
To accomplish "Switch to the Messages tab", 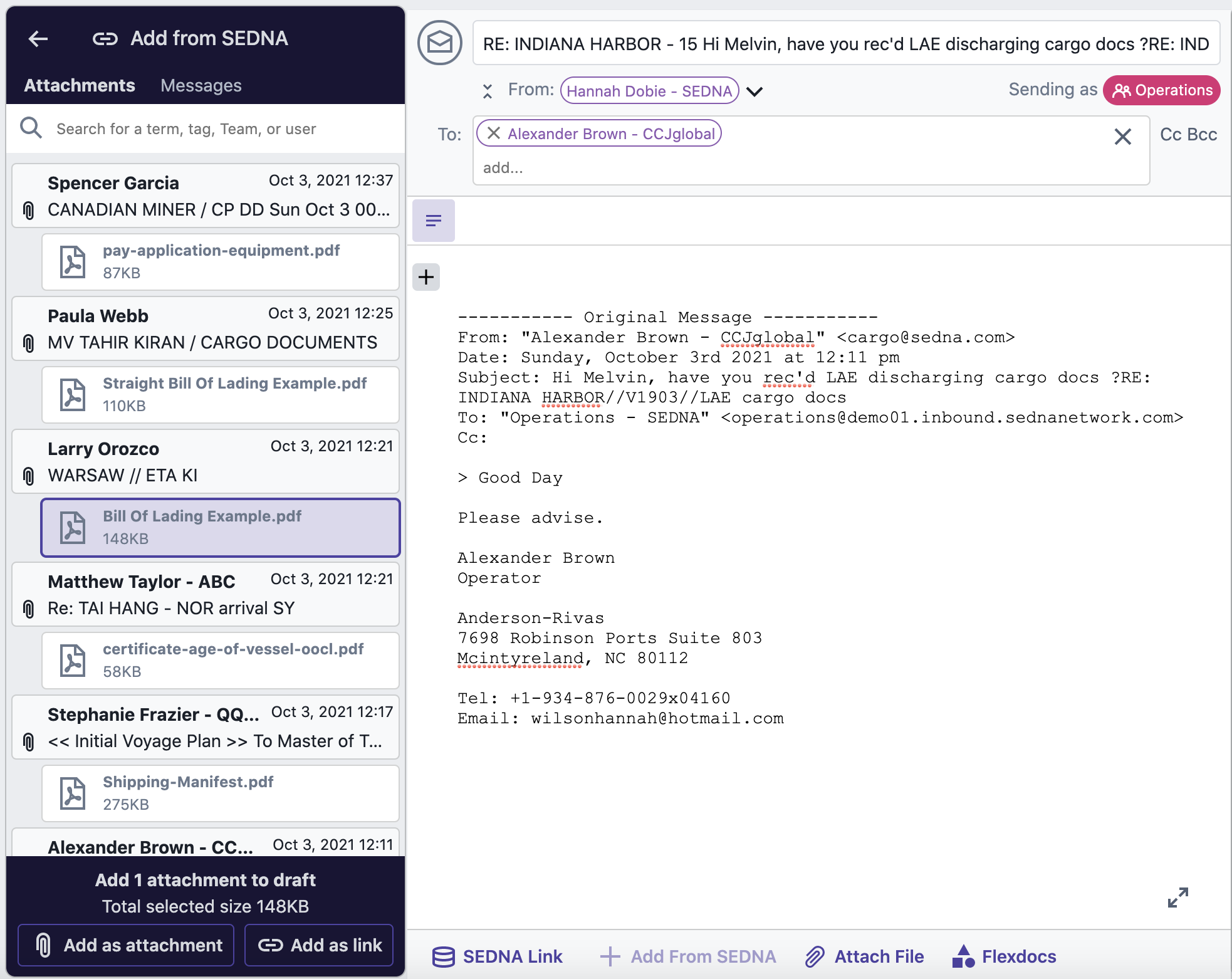I will pyautogui.click(x=201, y=85).
